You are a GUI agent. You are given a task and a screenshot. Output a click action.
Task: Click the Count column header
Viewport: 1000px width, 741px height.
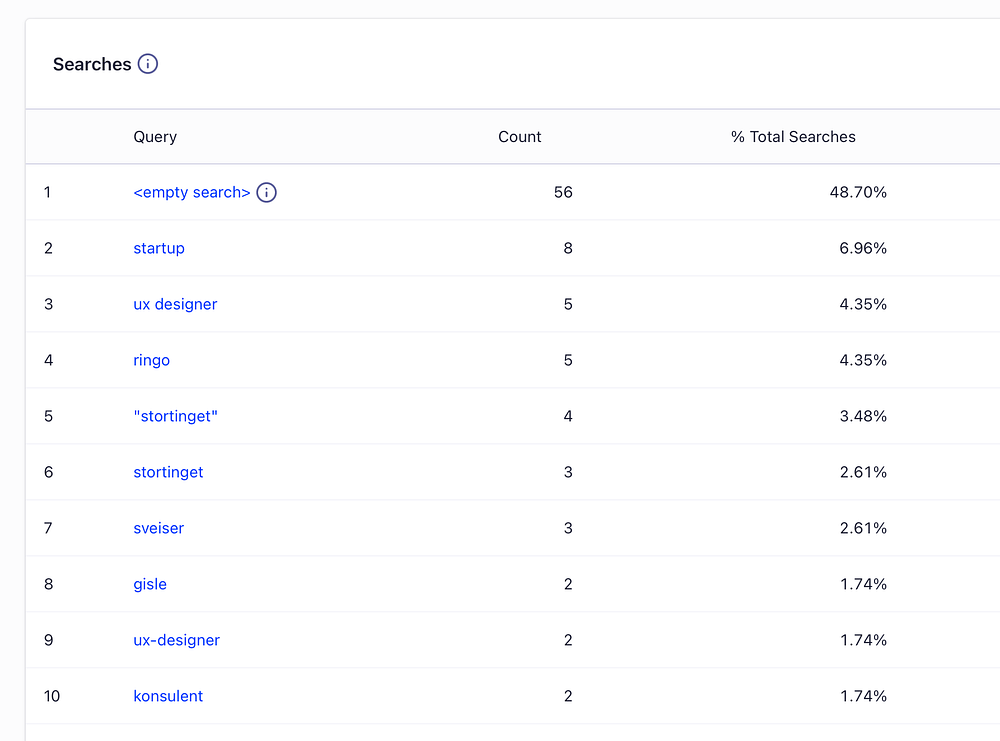click(519, 137)
